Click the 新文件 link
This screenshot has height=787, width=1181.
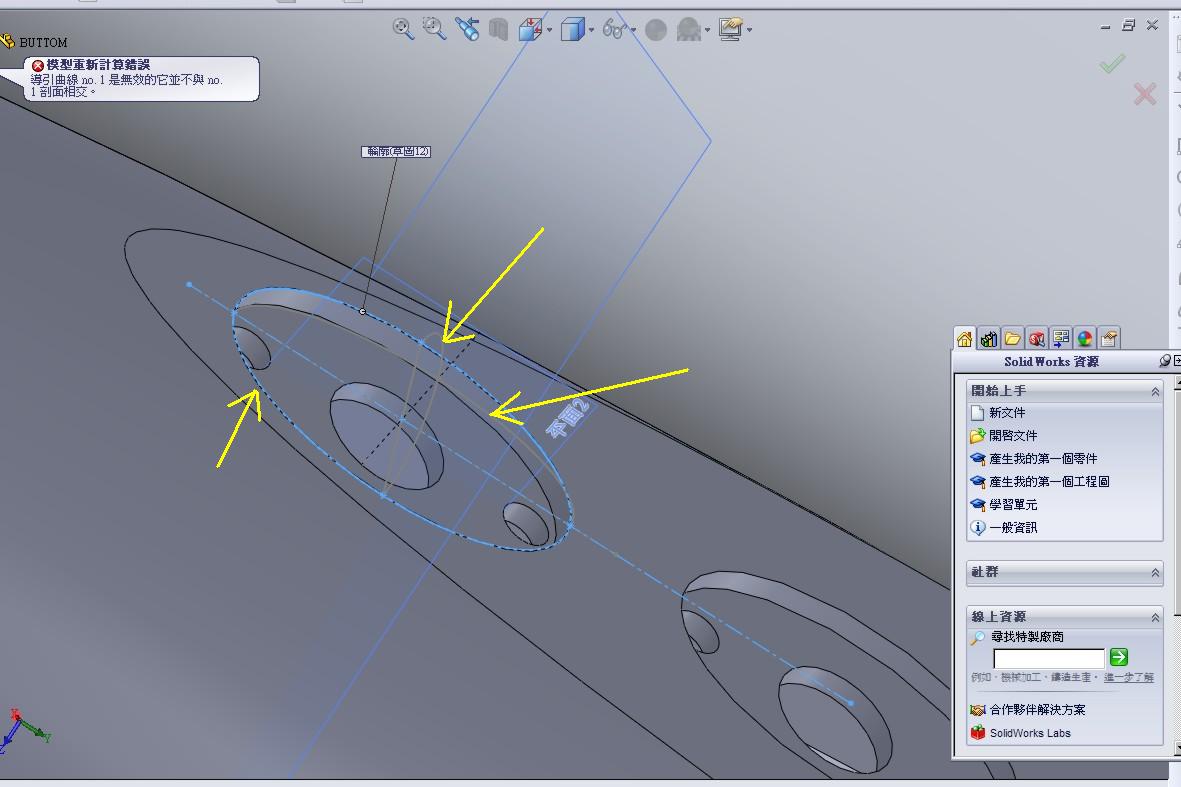click(1007, 413)
